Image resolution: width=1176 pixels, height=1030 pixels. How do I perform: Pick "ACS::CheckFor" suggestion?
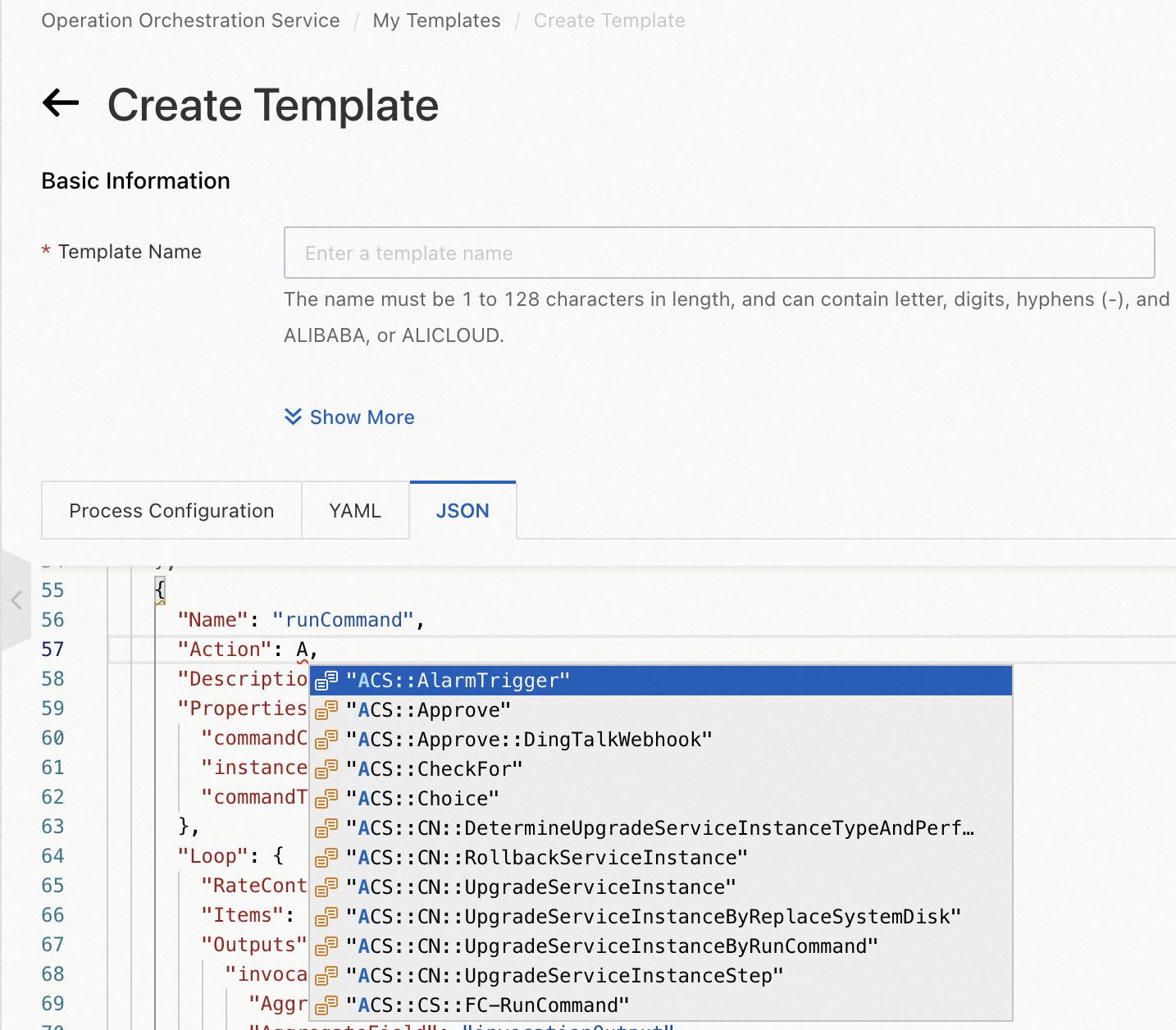point(661,769)
